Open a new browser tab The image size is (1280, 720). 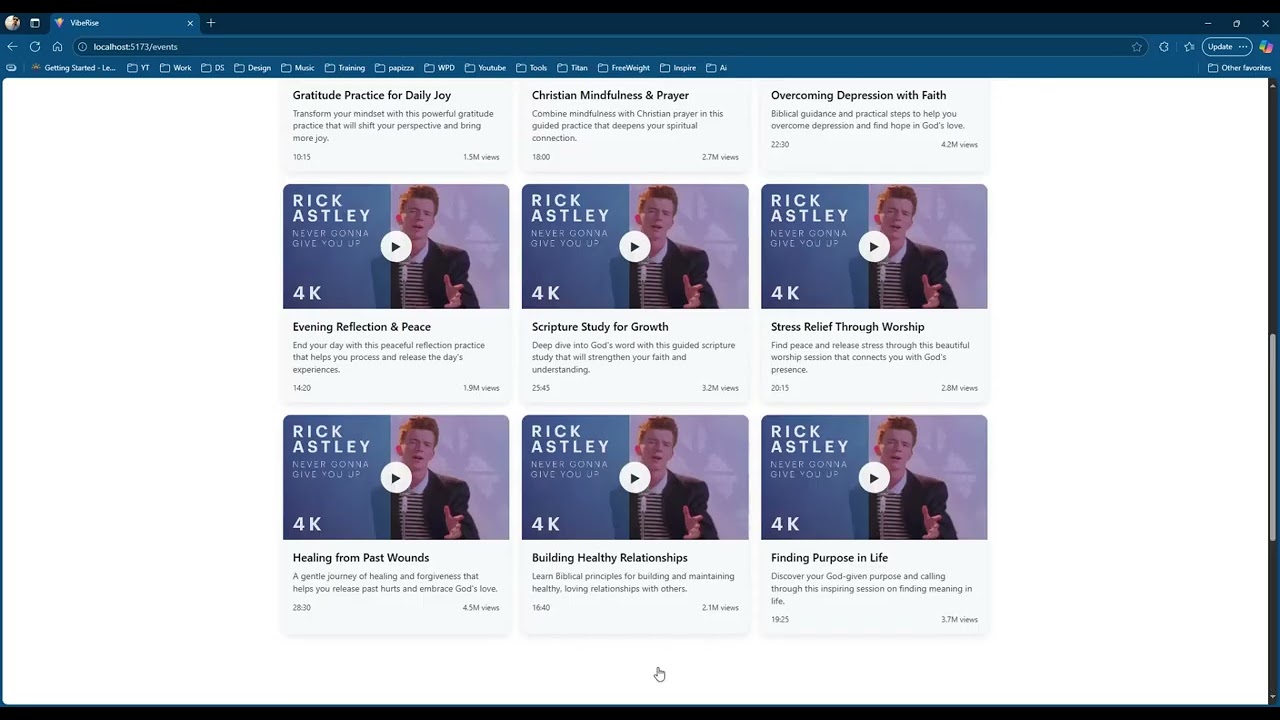[211, 23]
